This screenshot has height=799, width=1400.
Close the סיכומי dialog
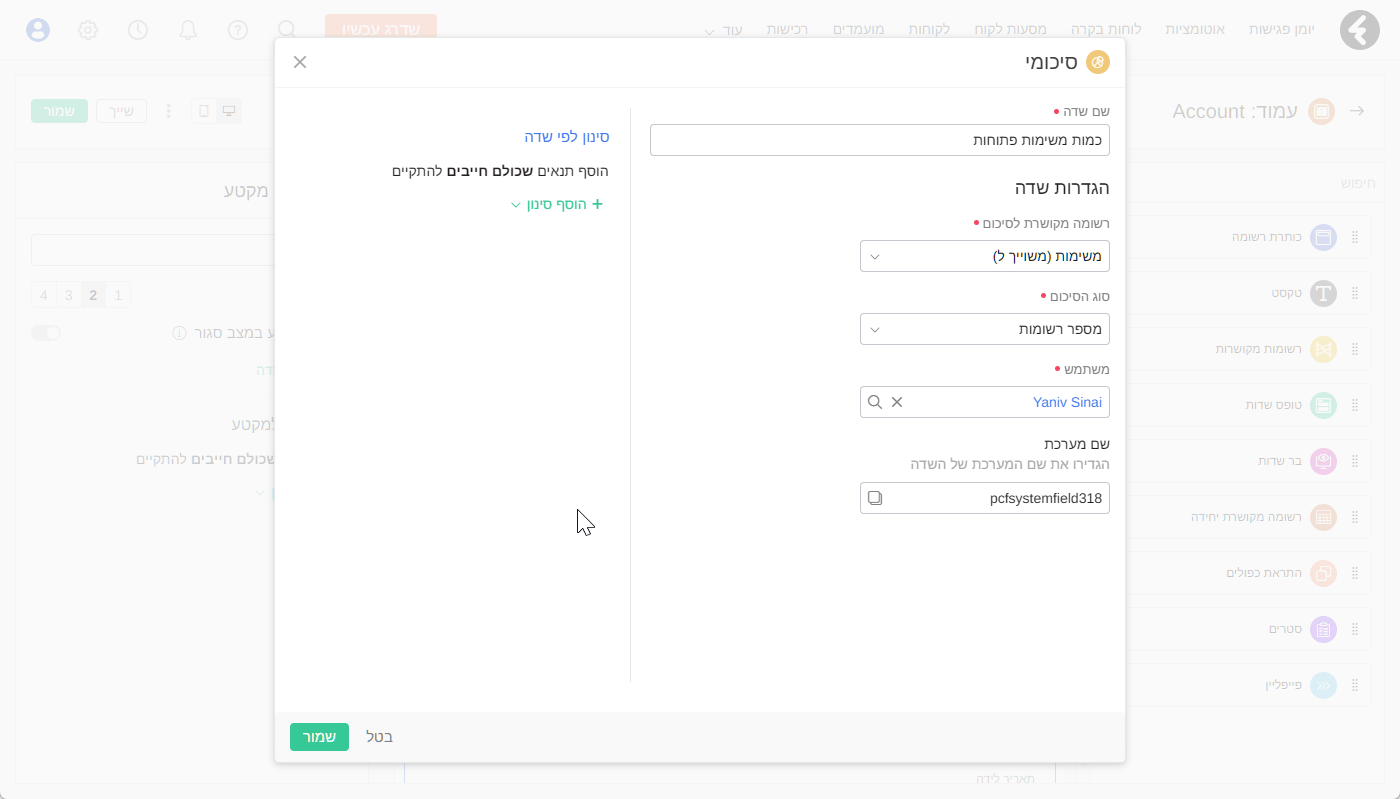click(x=300, y=62)
